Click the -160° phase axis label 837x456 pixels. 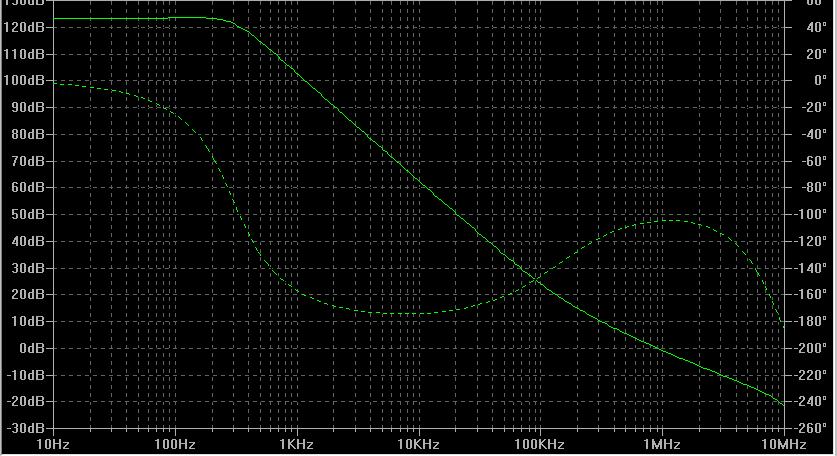[x=810, y=295]
